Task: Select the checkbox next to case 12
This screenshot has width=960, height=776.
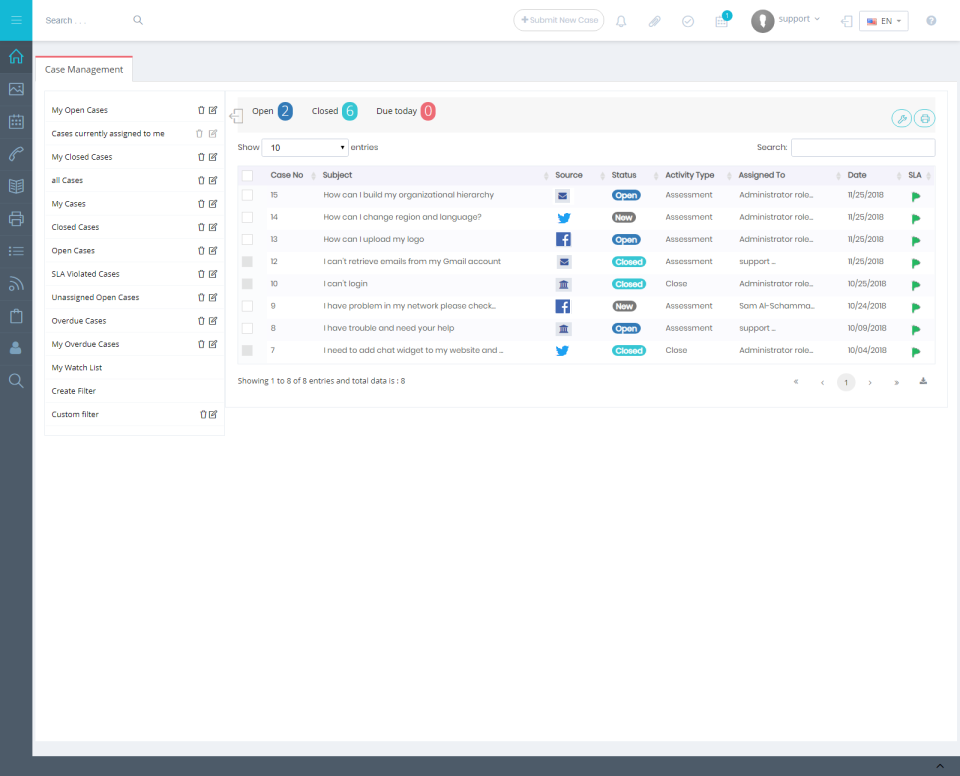Action: [246, 261]
